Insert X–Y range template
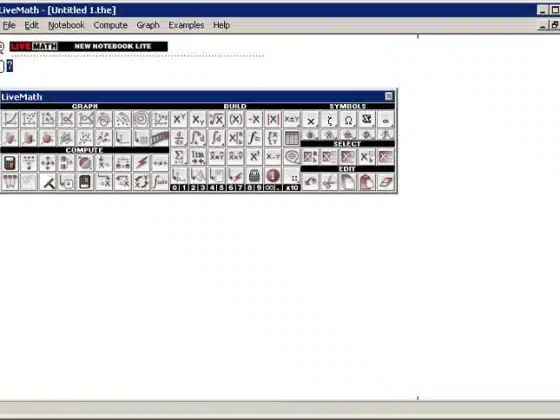The width and height of the screenshot is (560, 420). tap(273, 156)
